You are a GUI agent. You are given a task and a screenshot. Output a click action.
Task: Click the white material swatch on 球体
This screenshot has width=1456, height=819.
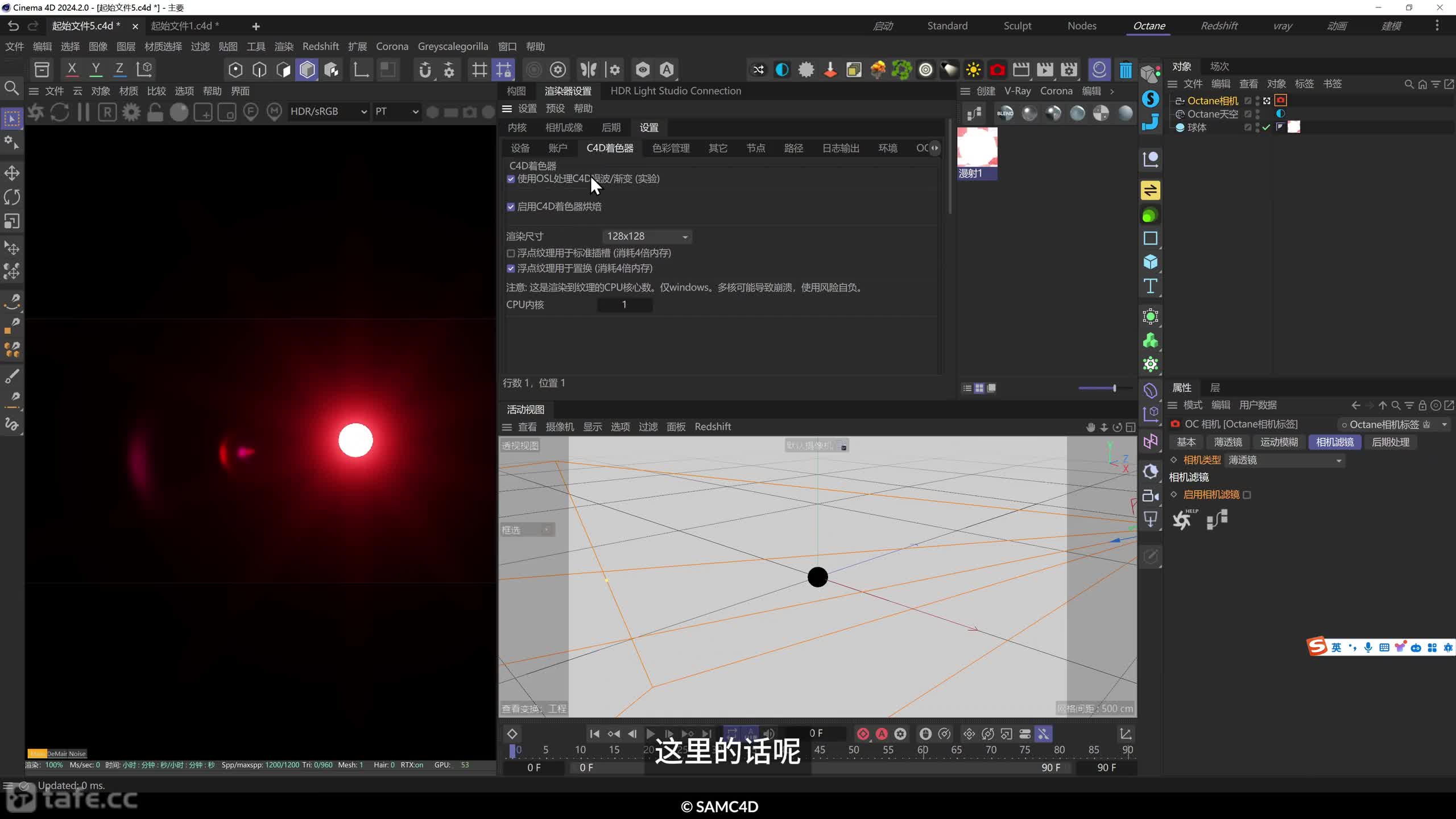(x=1294, y=127)
